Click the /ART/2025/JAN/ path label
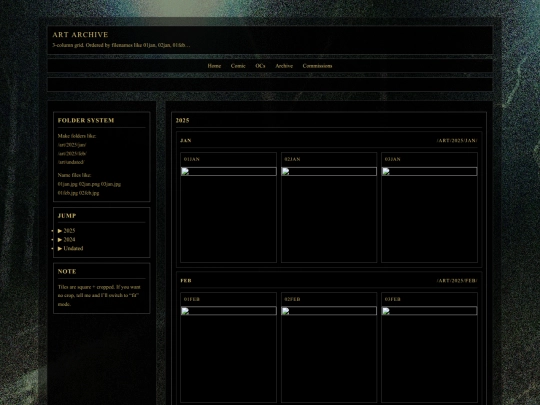The height and width of the screenshot is (405, 540). [457, 141]
